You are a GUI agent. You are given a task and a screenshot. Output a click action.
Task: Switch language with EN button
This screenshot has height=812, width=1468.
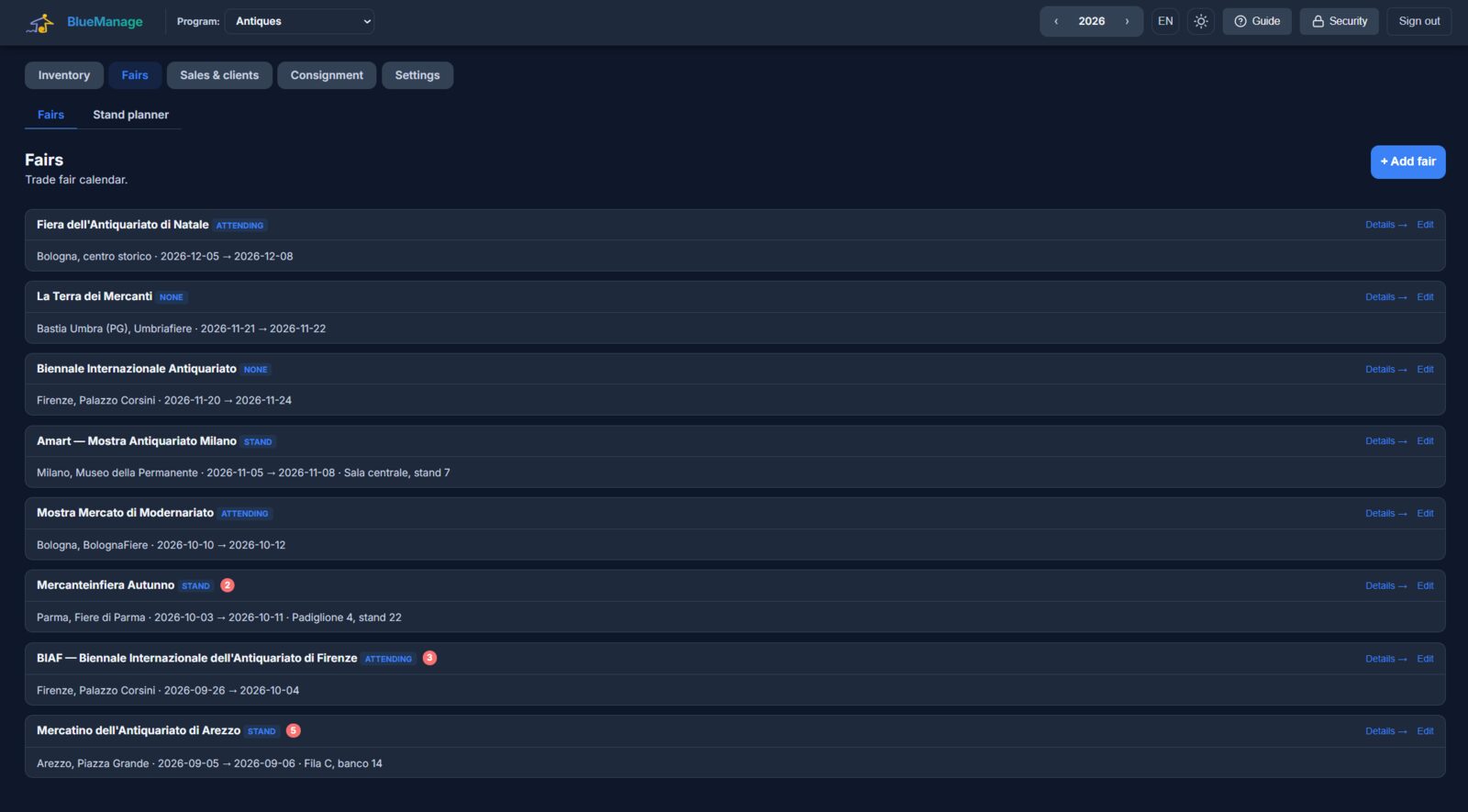pos(1165,21)
